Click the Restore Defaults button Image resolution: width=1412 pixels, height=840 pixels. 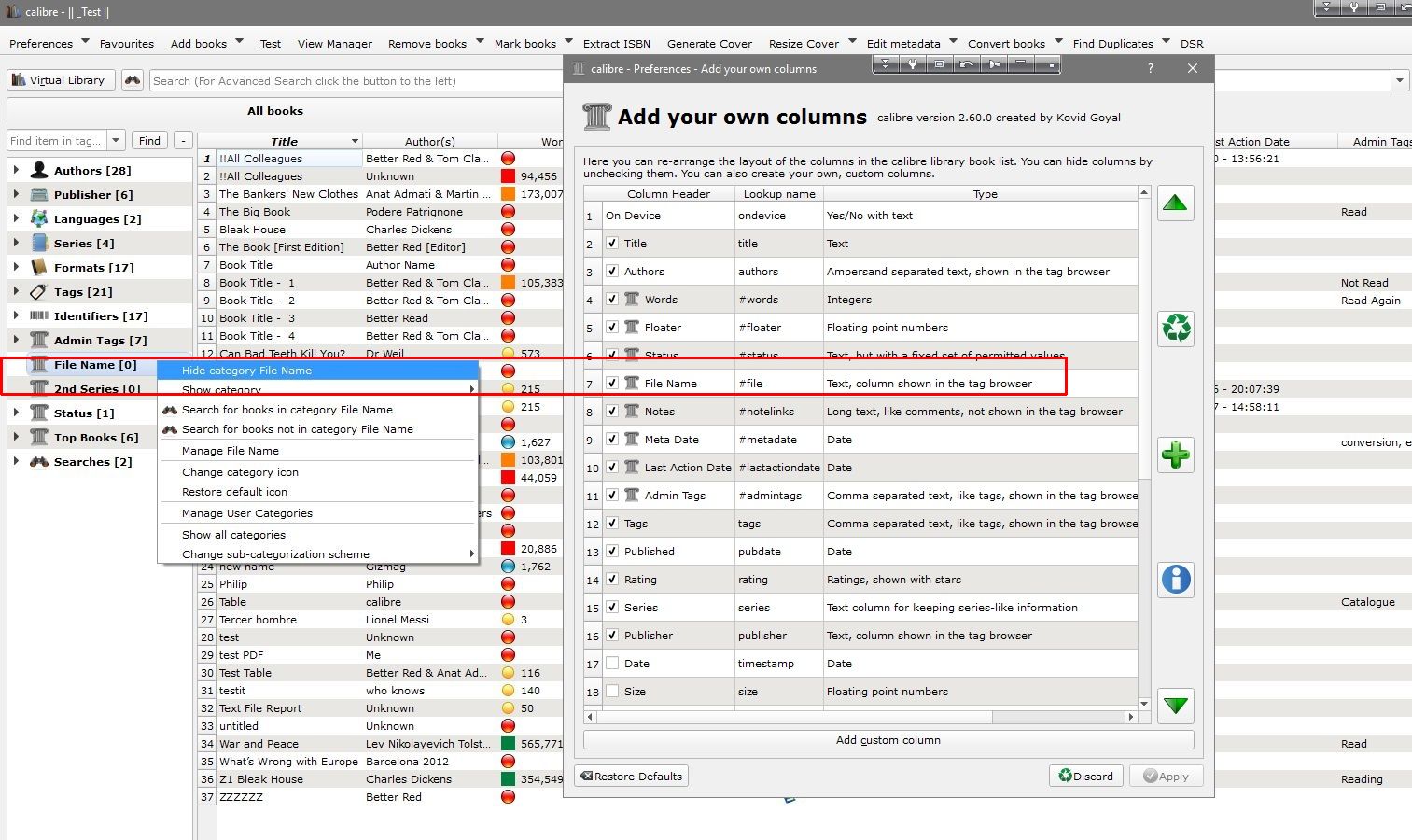[631, 777]
